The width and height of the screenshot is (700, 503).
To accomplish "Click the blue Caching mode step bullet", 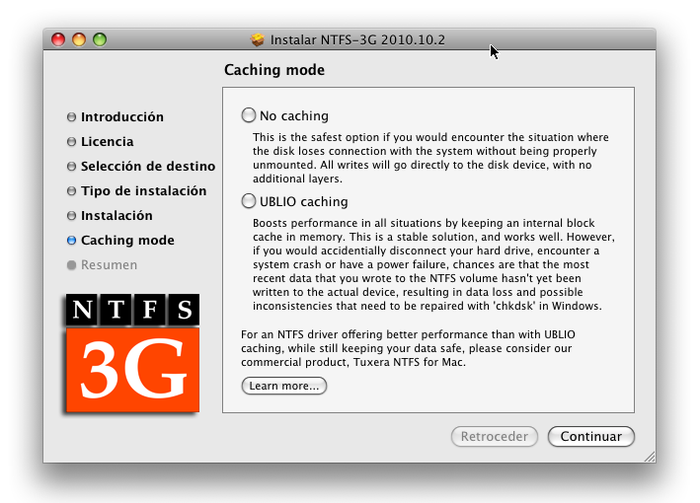I will click(71, 240).
